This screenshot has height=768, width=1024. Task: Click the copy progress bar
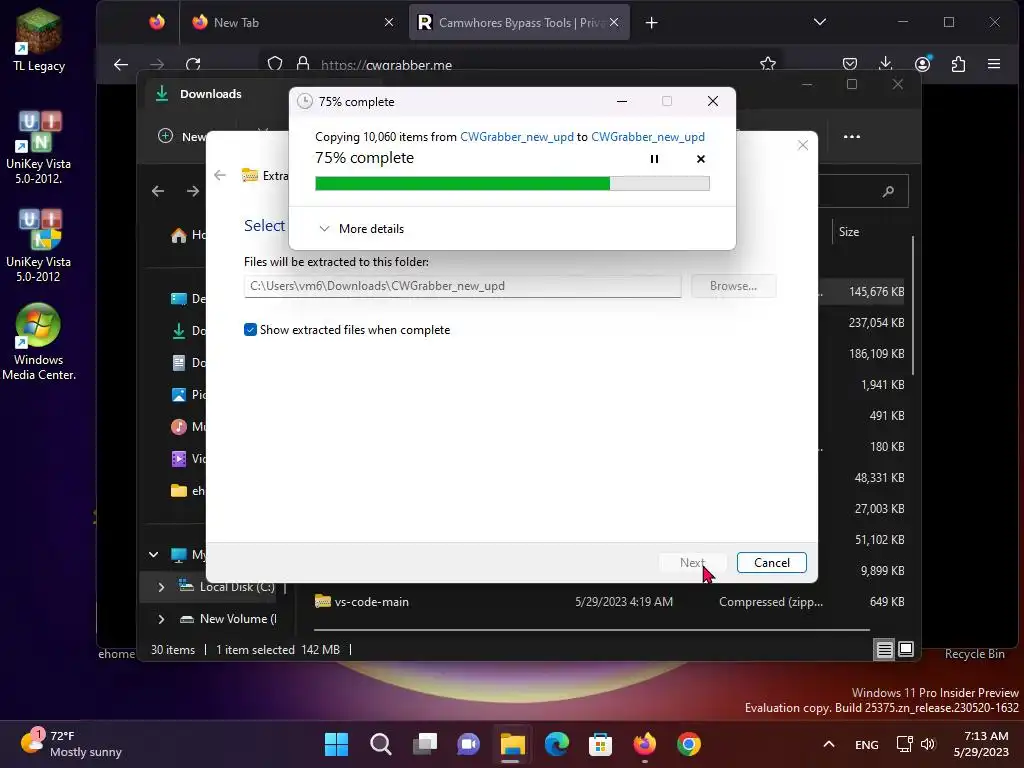pos(512,184)
